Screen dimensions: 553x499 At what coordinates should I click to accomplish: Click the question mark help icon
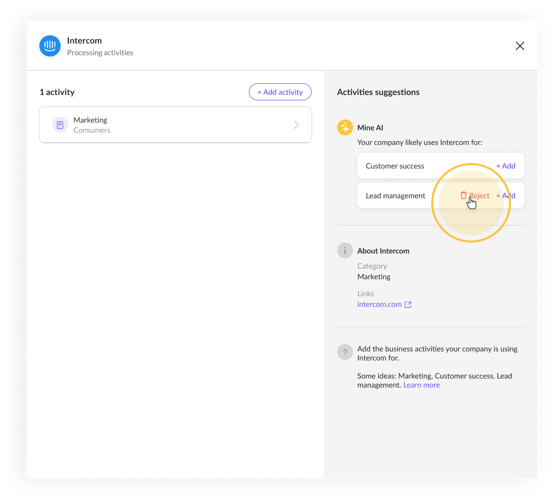[345, 352]
